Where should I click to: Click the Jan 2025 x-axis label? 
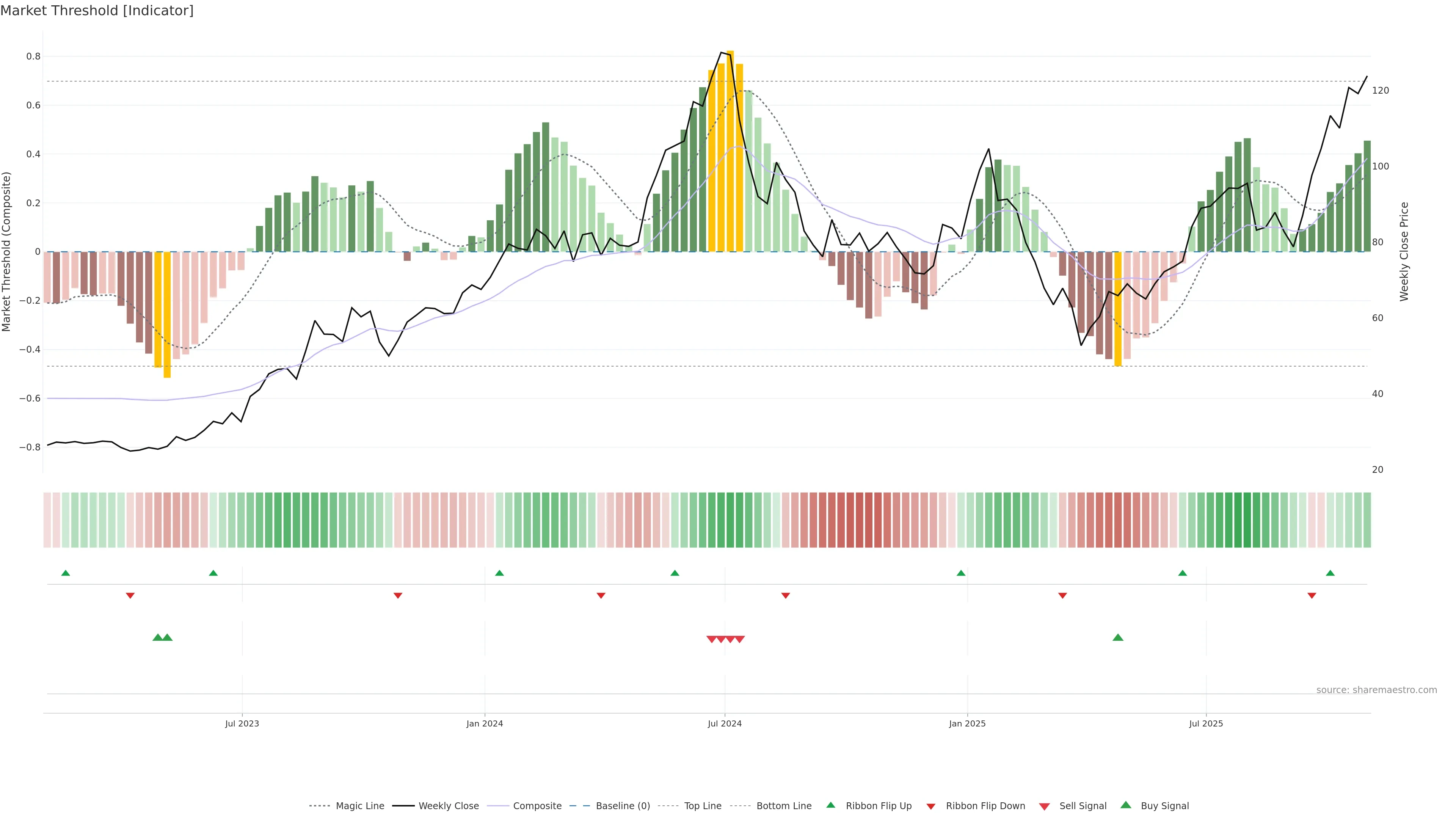pos(967,723)
